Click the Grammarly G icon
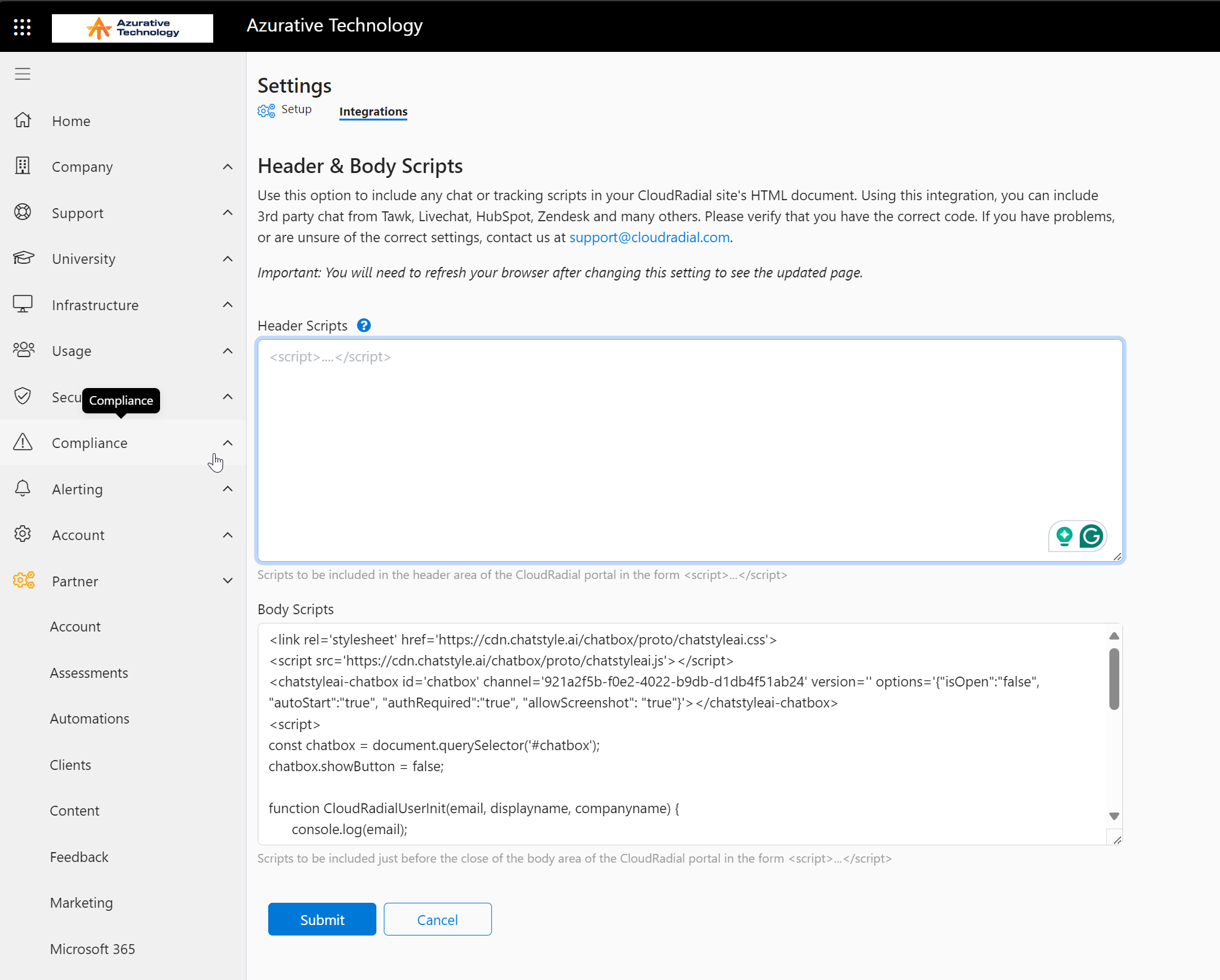Image resolution: width=1220 pixels, height=980 pixels. click(1091, 536)
